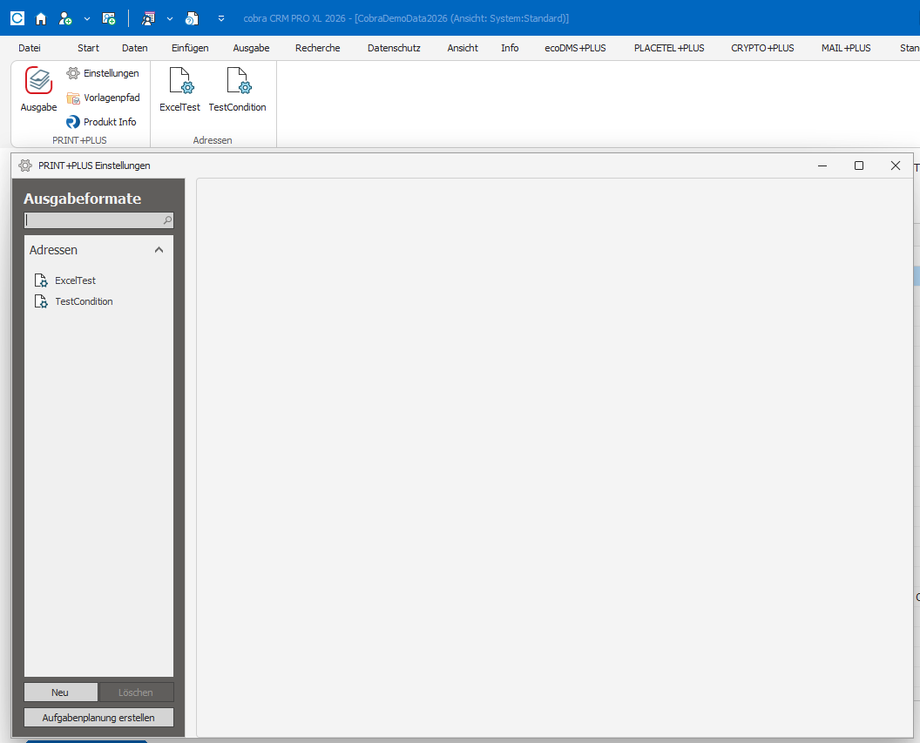The image size is (920, 743).
Task: Click the Adressen group header text
Action: [x=53, y=250]
